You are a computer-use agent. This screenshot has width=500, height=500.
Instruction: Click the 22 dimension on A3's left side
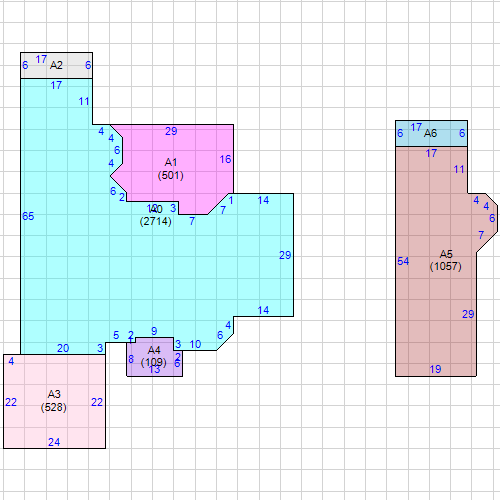point(11,402)
